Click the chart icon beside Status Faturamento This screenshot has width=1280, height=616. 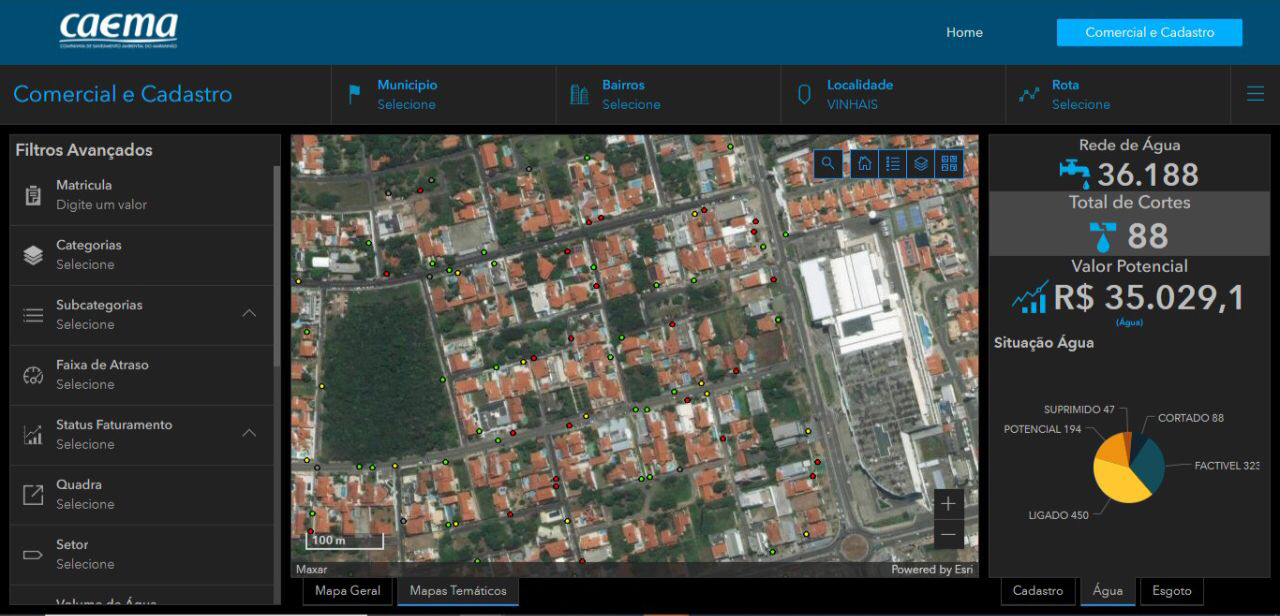click(33, 435)
